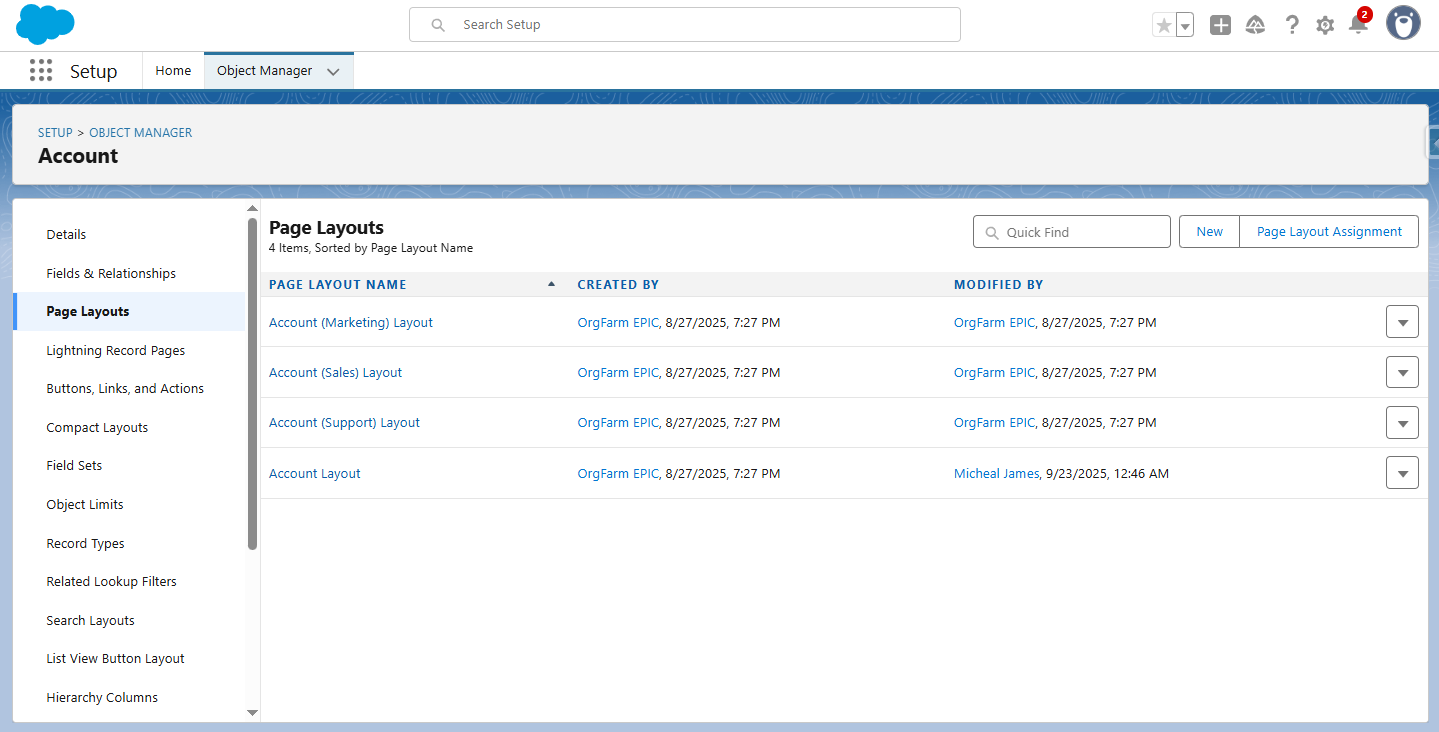Click the Salesforce cloud logo
The width and height of the screenshot is (1439, 732).
point(45,24)
